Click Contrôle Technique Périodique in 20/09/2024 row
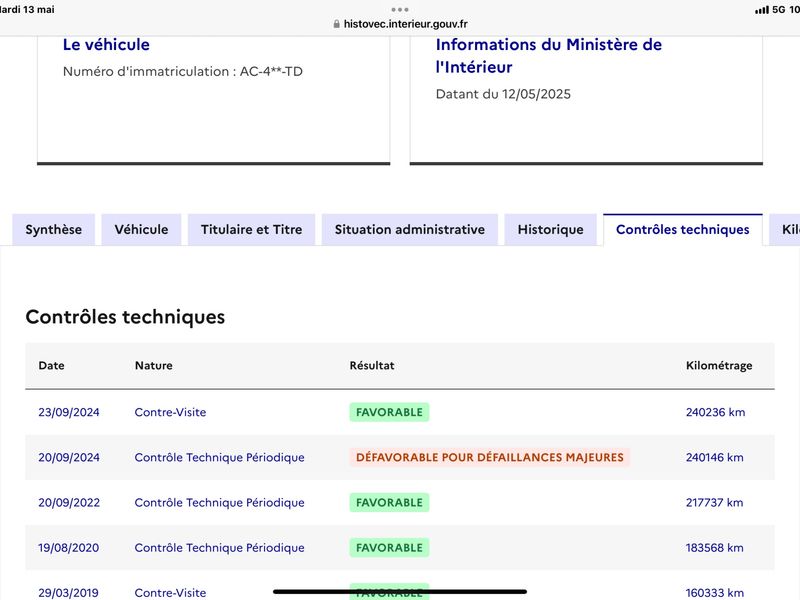 pos(219,457)
